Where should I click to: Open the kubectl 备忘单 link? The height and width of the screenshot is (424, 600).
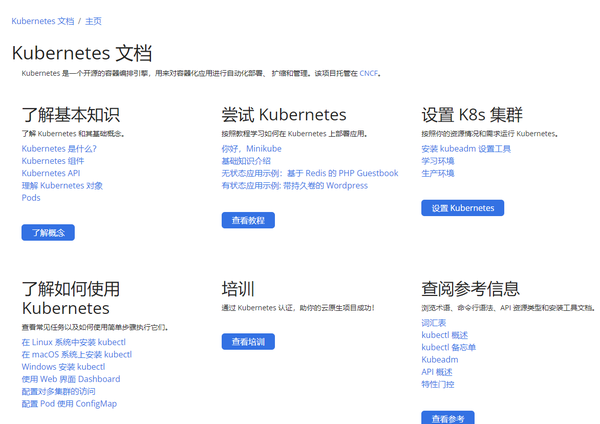(448, 347)
